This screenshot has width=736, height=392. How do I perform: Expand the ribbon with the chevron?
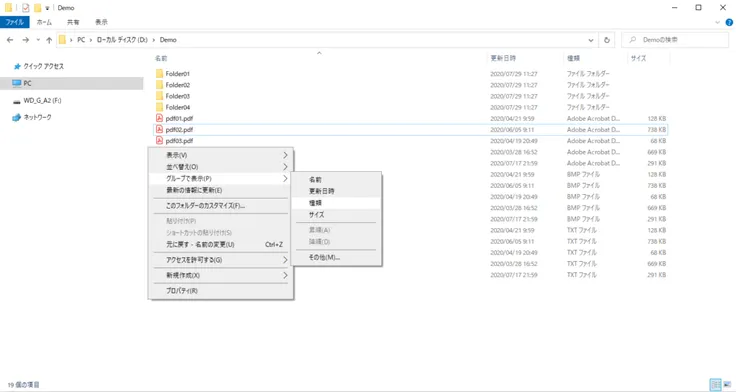coord(717,22)
